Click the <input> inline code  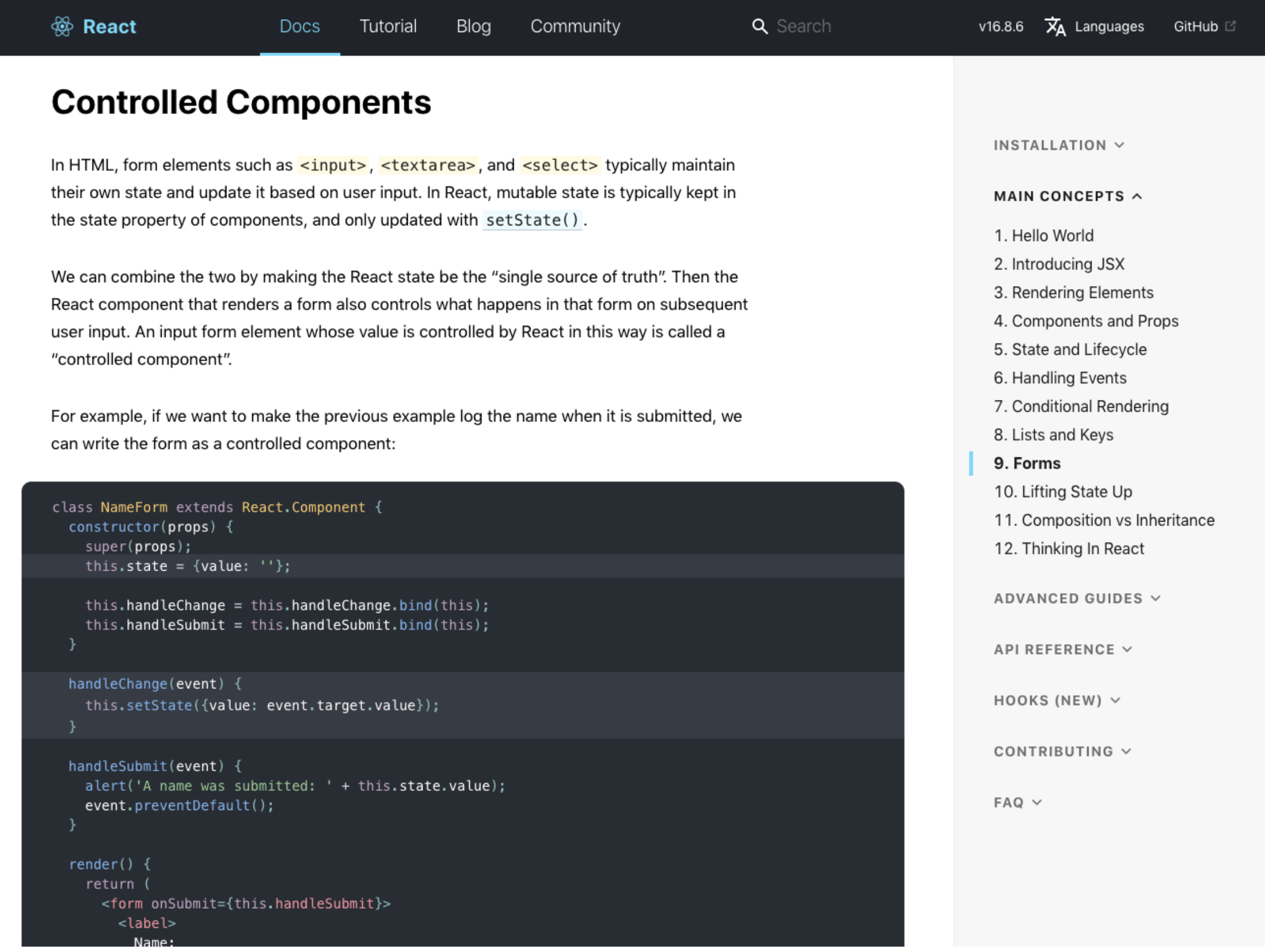[333, 166]
